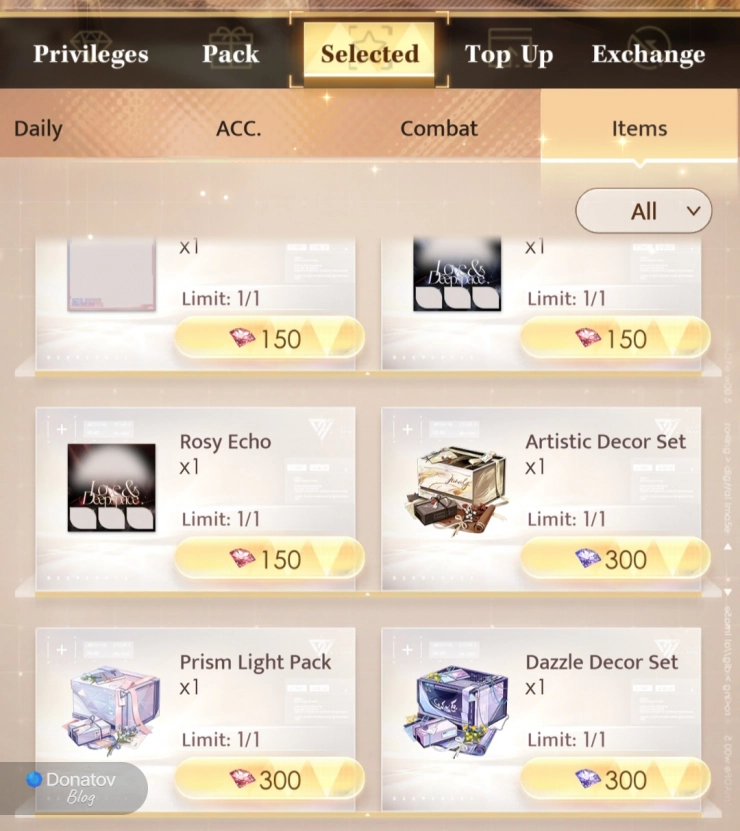Open the Rosy Echo item thumbnail
Screen dimensions: 740x831
pyautogui.click(x=111, y=488)
